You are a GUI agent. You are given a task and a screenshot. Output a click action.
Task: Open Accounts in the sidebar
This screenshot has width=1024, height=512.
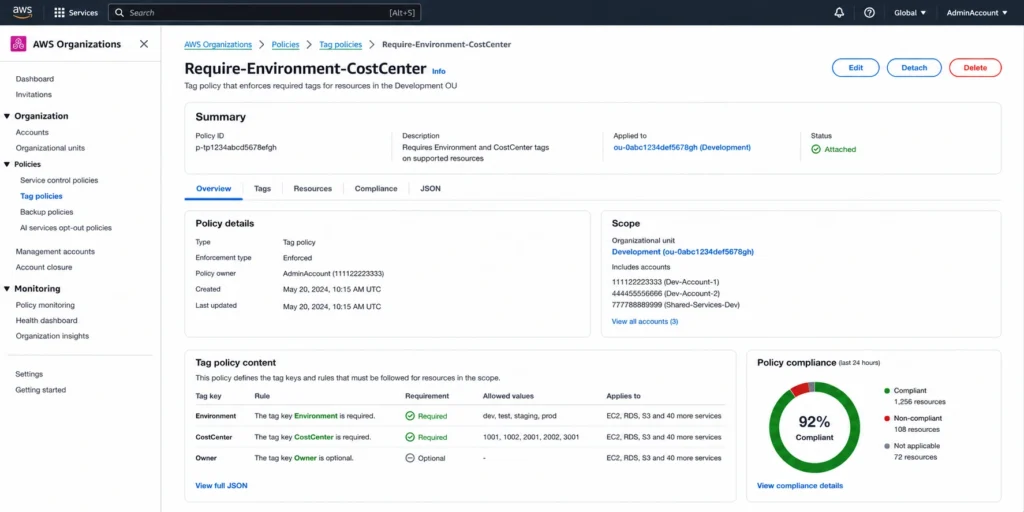point(32,133)
